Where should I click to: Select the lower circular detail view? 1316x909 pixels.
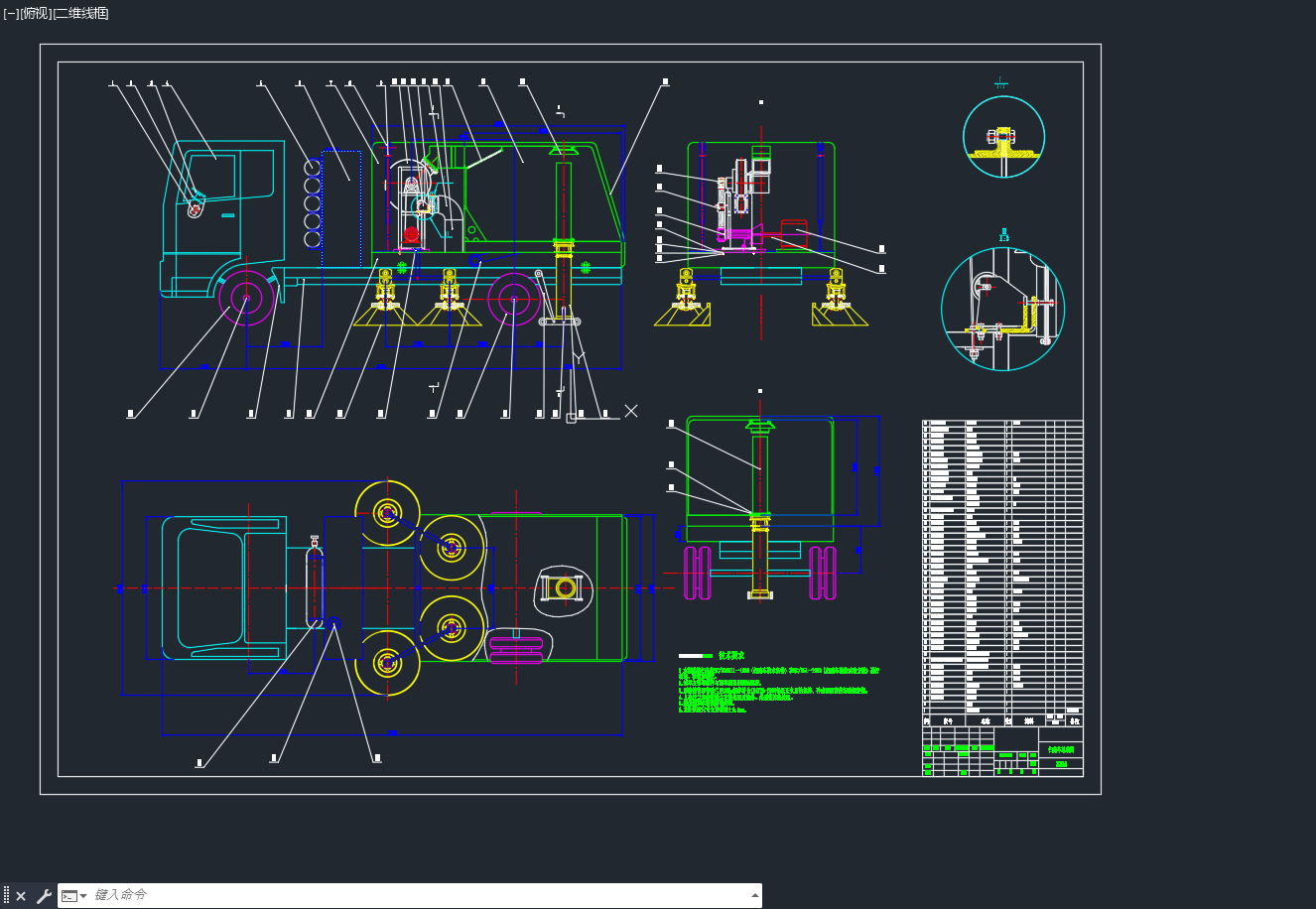coord(1002,309)
